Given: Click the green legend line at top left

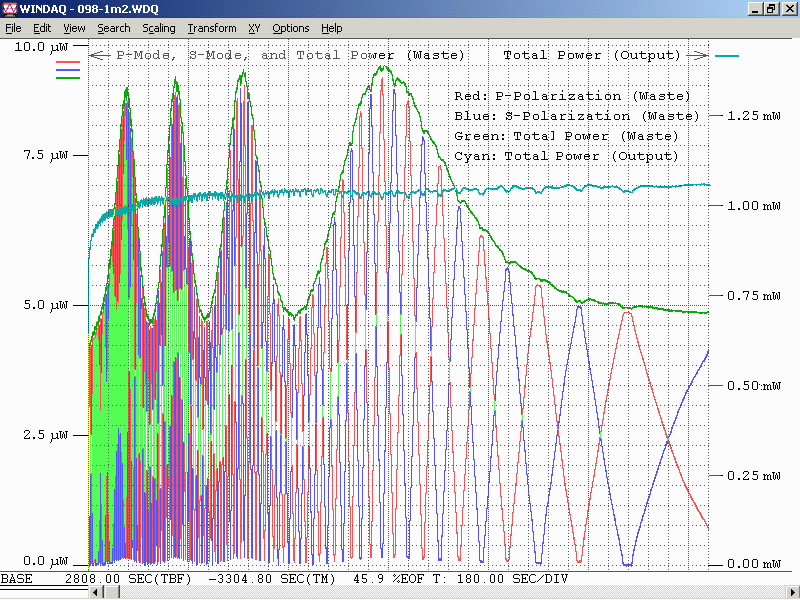Looking at the screenshot, I should [68, 77].
